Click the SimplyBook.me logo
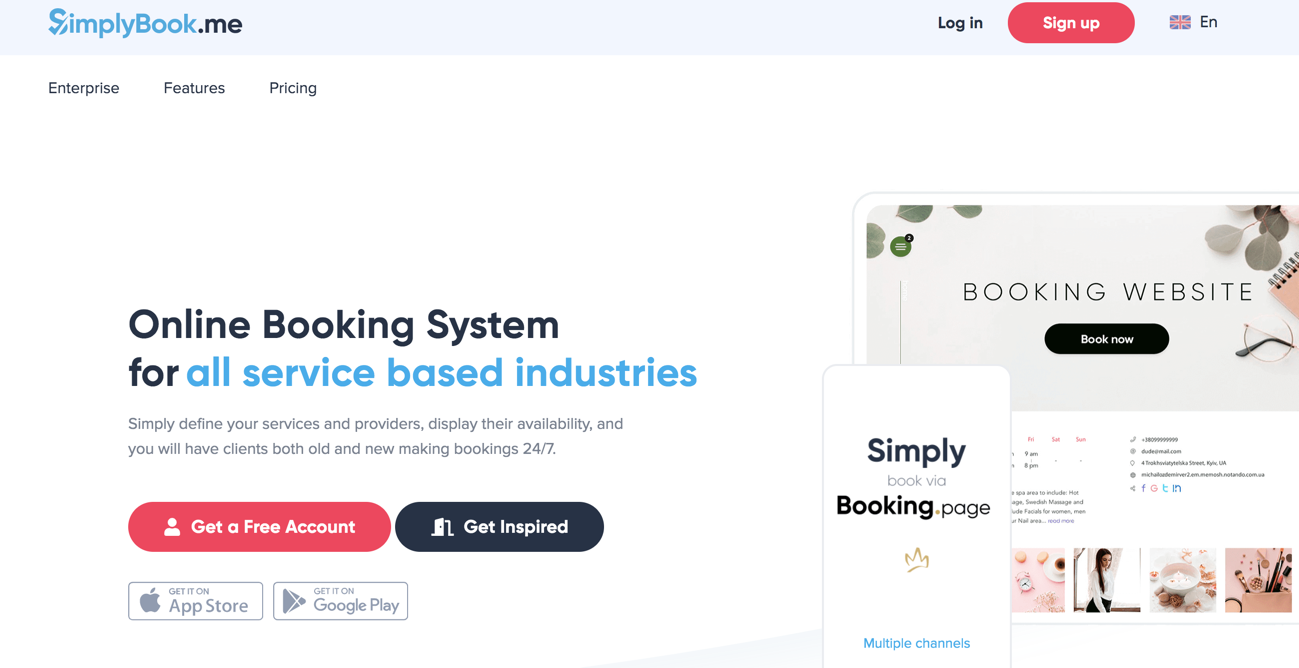 pyautogui.click(x=145, y=22)
